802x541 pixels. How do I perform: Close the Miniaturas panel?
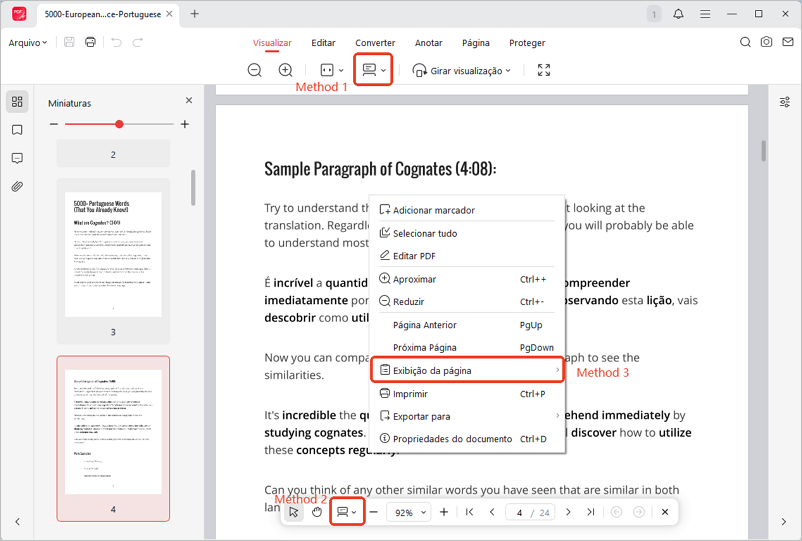189,100
